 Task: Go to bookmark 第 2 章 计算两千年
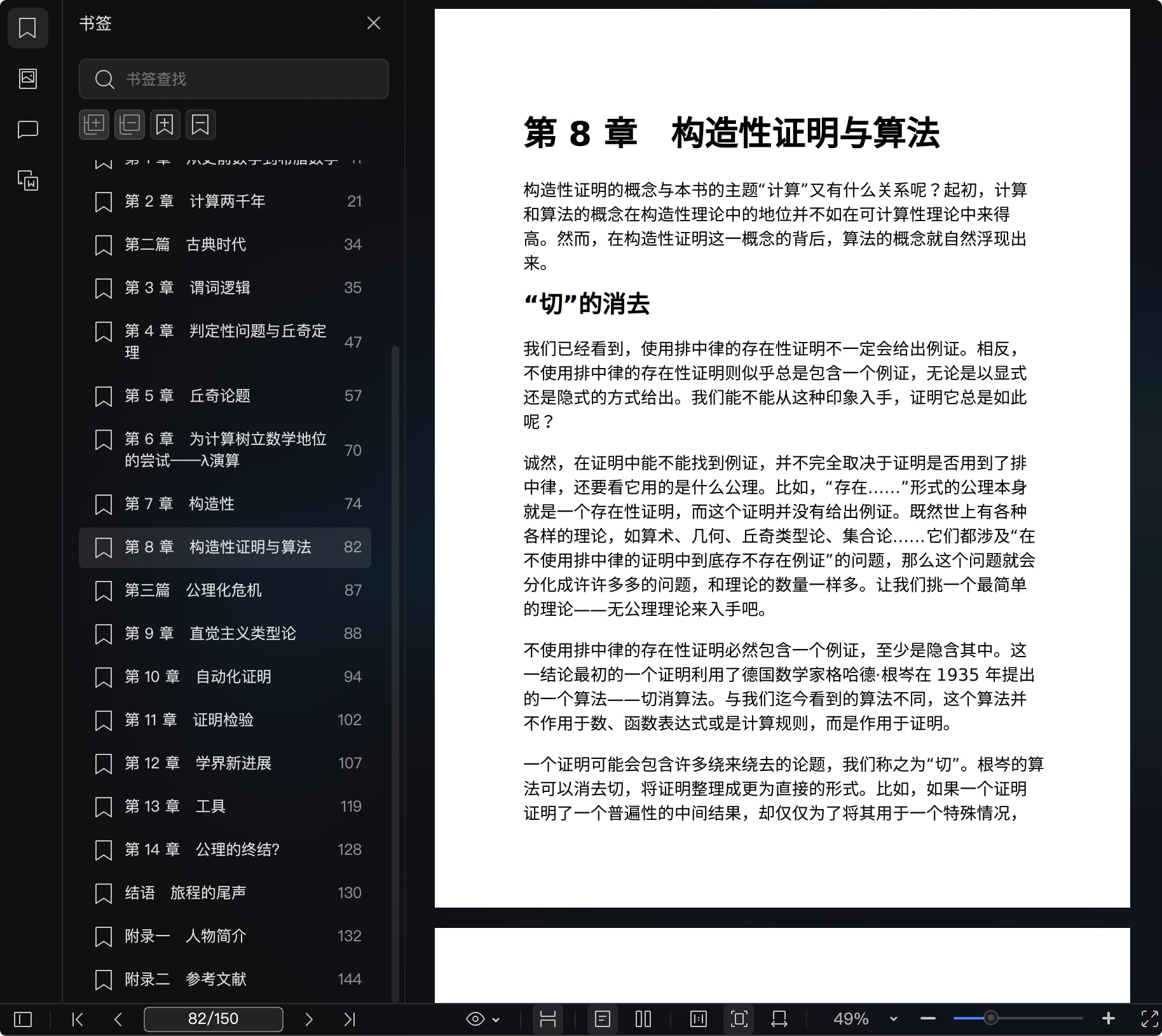(x=225, y=201)
